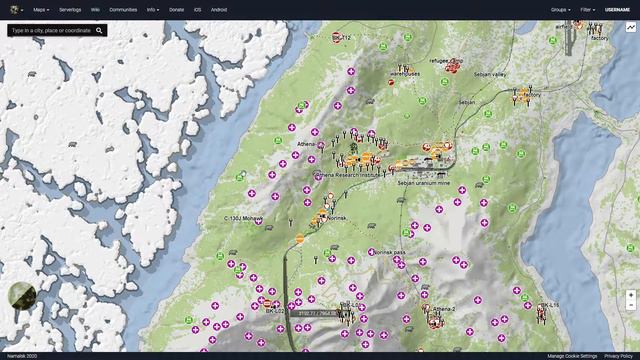Viewport: 640px width, 360px height.
Task: Click the Athena Research Institute label
Action: [350, 175]
